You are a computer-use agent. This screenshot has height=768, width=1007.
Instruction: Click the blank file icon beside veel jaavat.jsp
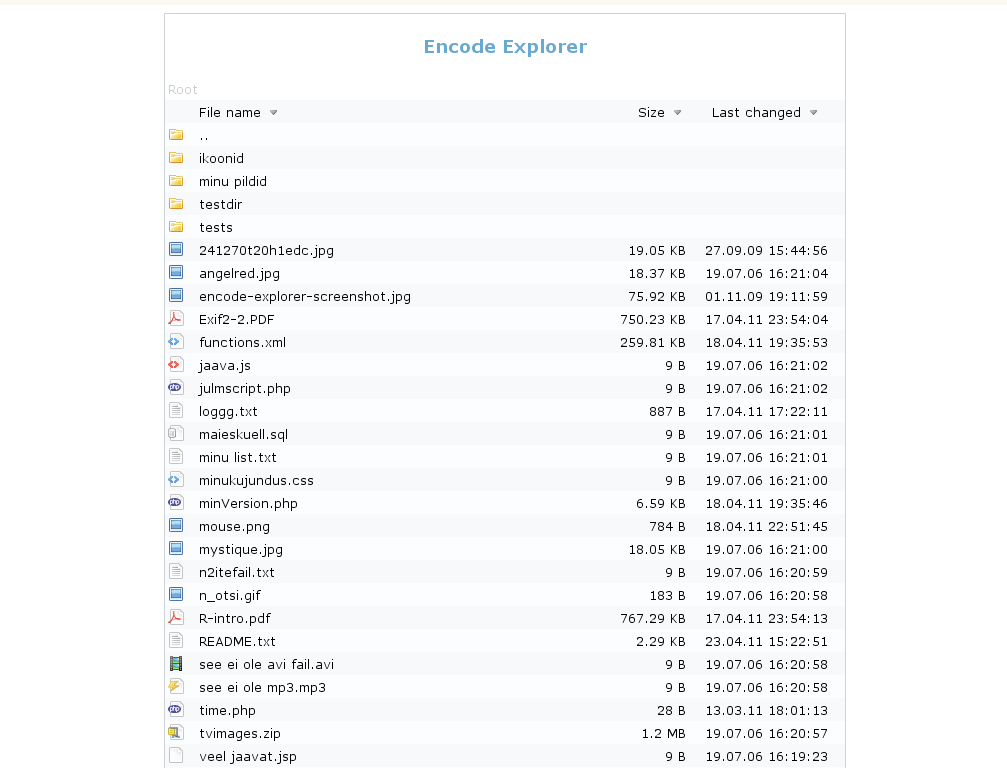pyautogui.click(x=176, y=756)
